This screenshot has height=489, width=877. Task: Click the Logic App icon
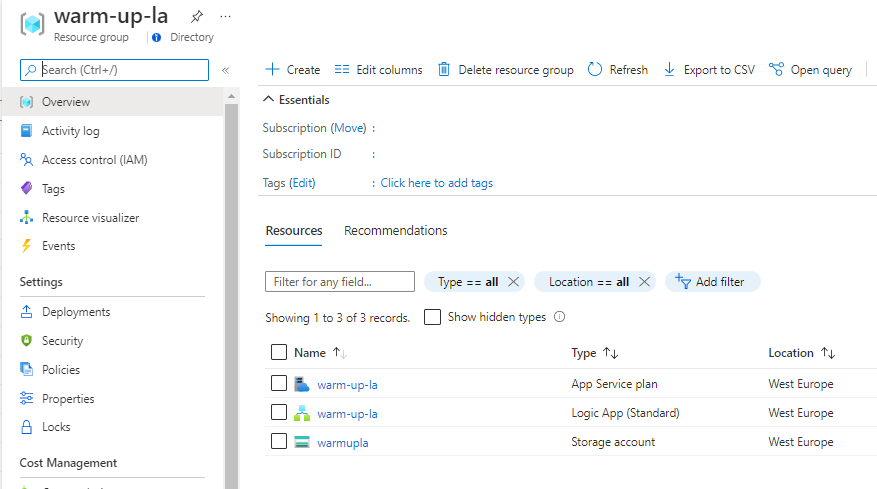coord(302,413)
